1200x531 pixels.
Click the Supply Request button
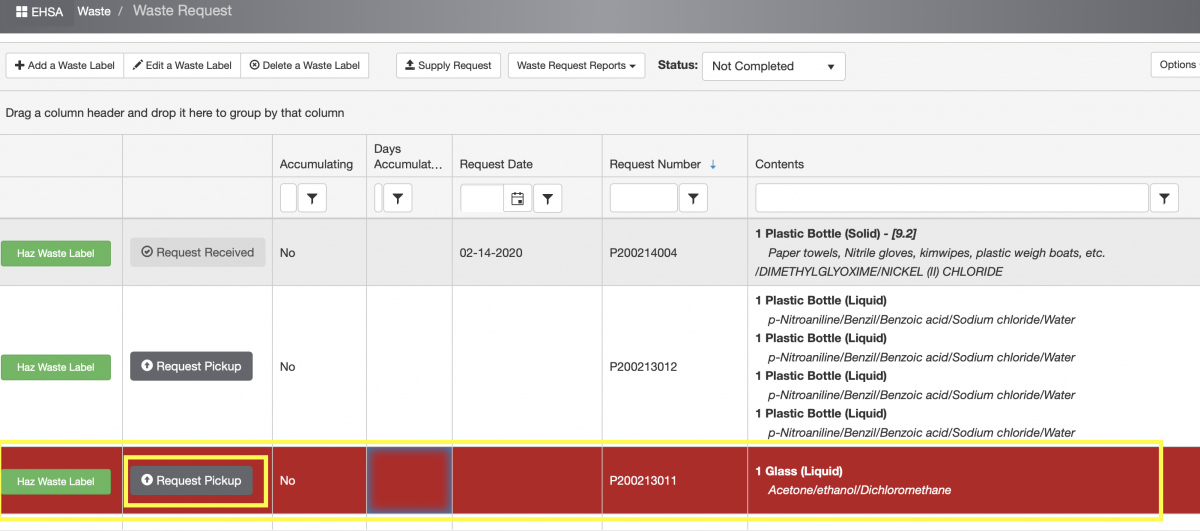(x=447, y=66)
